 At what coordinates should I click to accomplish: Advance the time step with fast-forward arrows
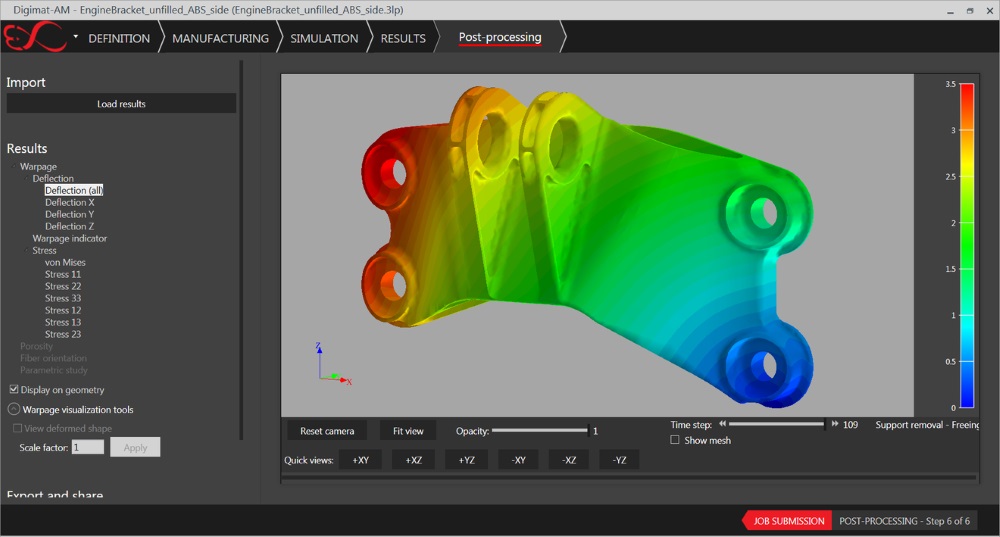[x=835, y=424]
